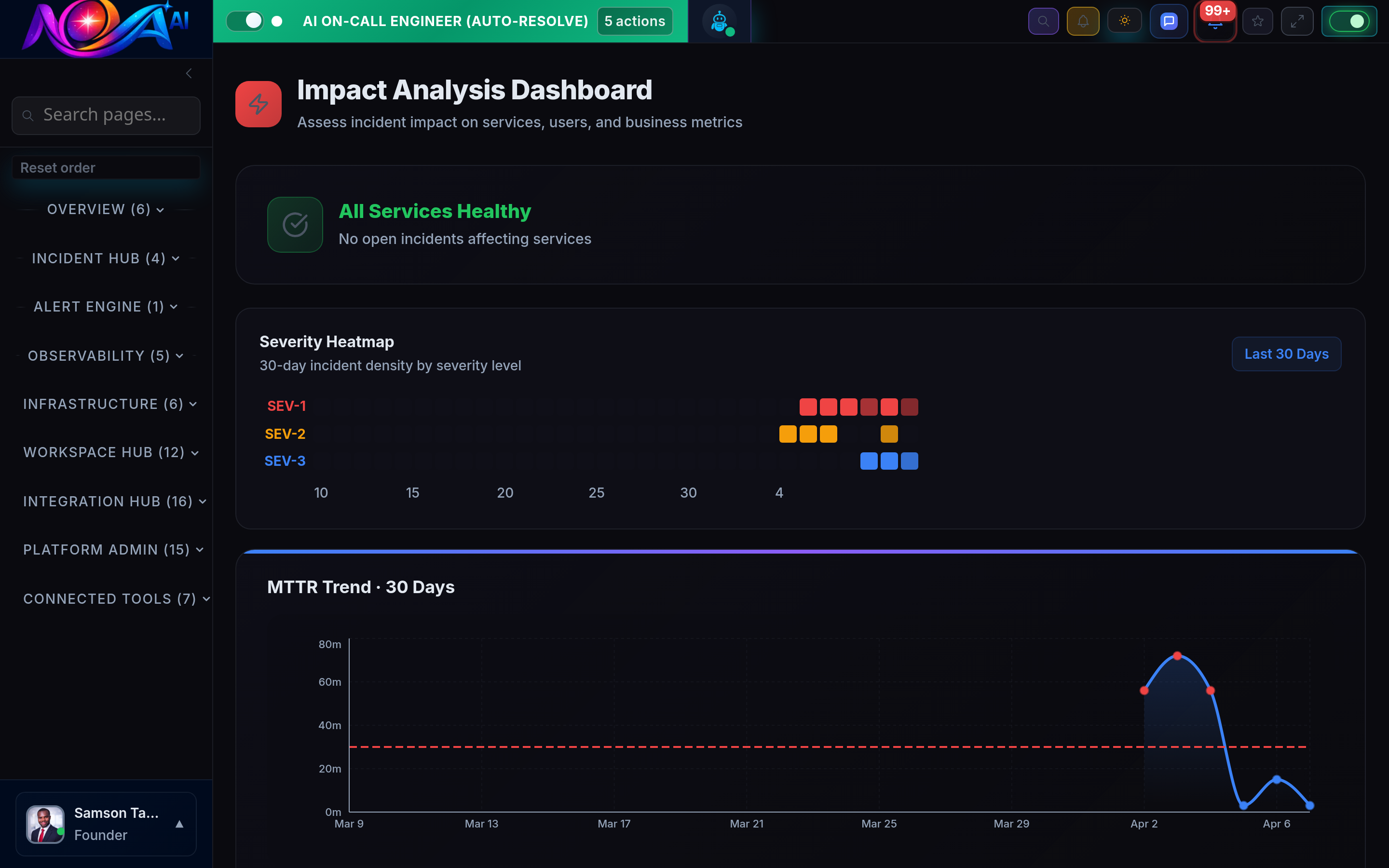Image resolution: width=1389 pixels, height=868 pixels.
Task: Open the AI robot assistant icon
Action: coord(719,21)
